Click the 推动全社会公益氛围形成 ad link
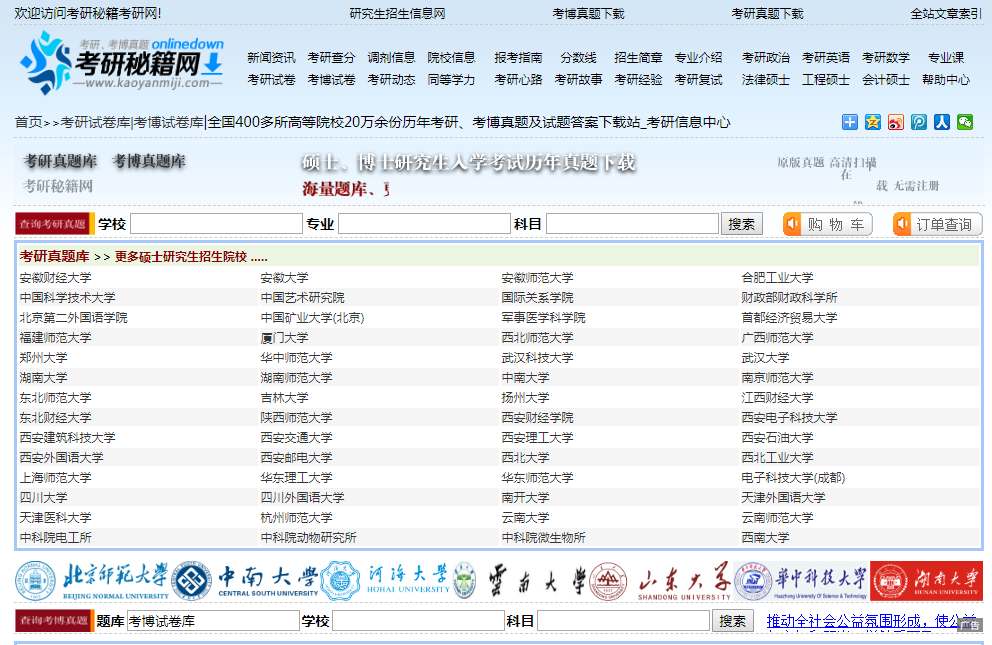This screenshot has height=645, width=992. (x=873, y=622)
